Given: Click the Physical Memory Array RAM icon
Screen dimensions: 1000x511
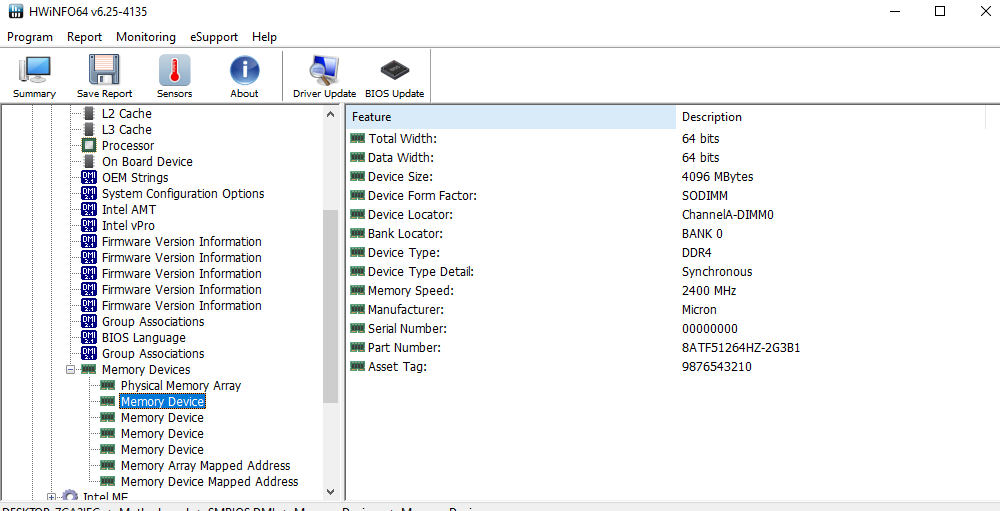Looking at the screenshot, I should (x=108, y=385).
